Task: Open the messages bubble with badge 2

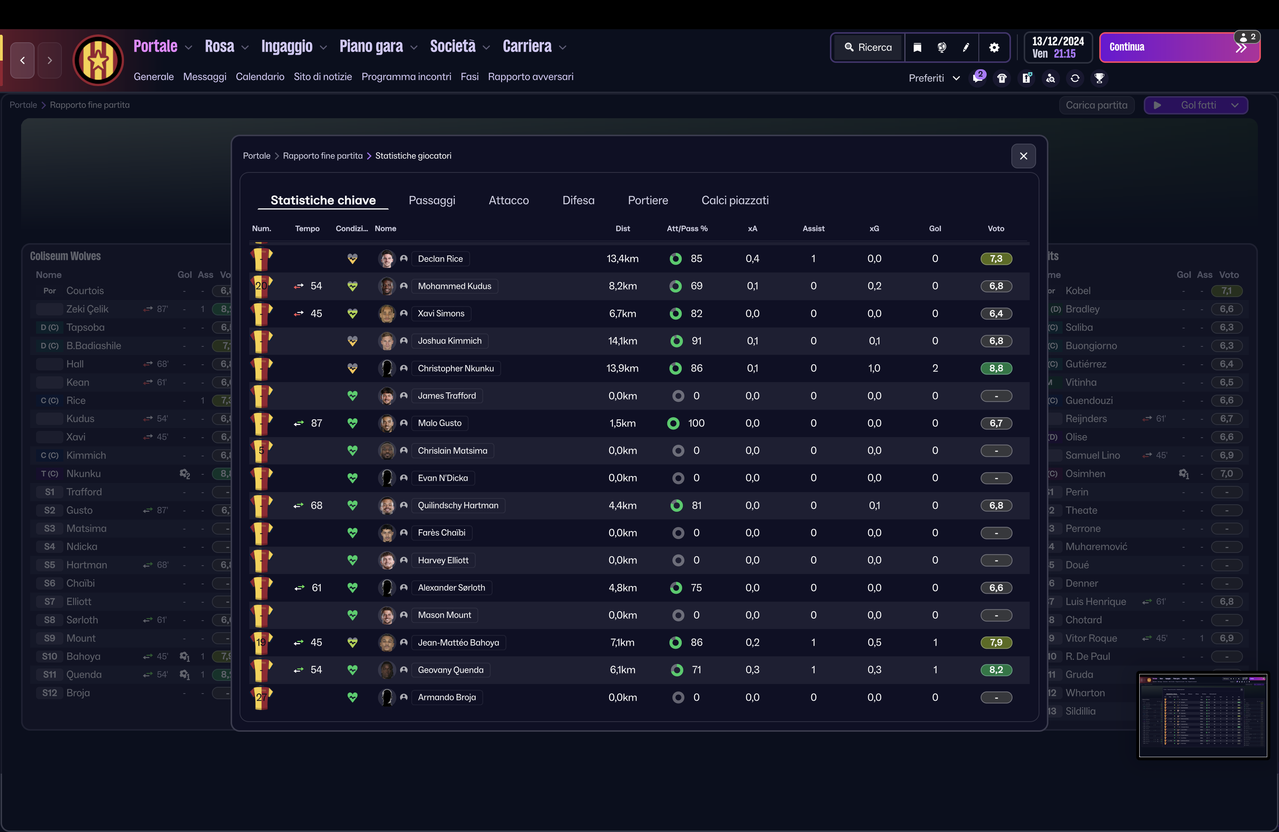Action: [x=979, y=77]
